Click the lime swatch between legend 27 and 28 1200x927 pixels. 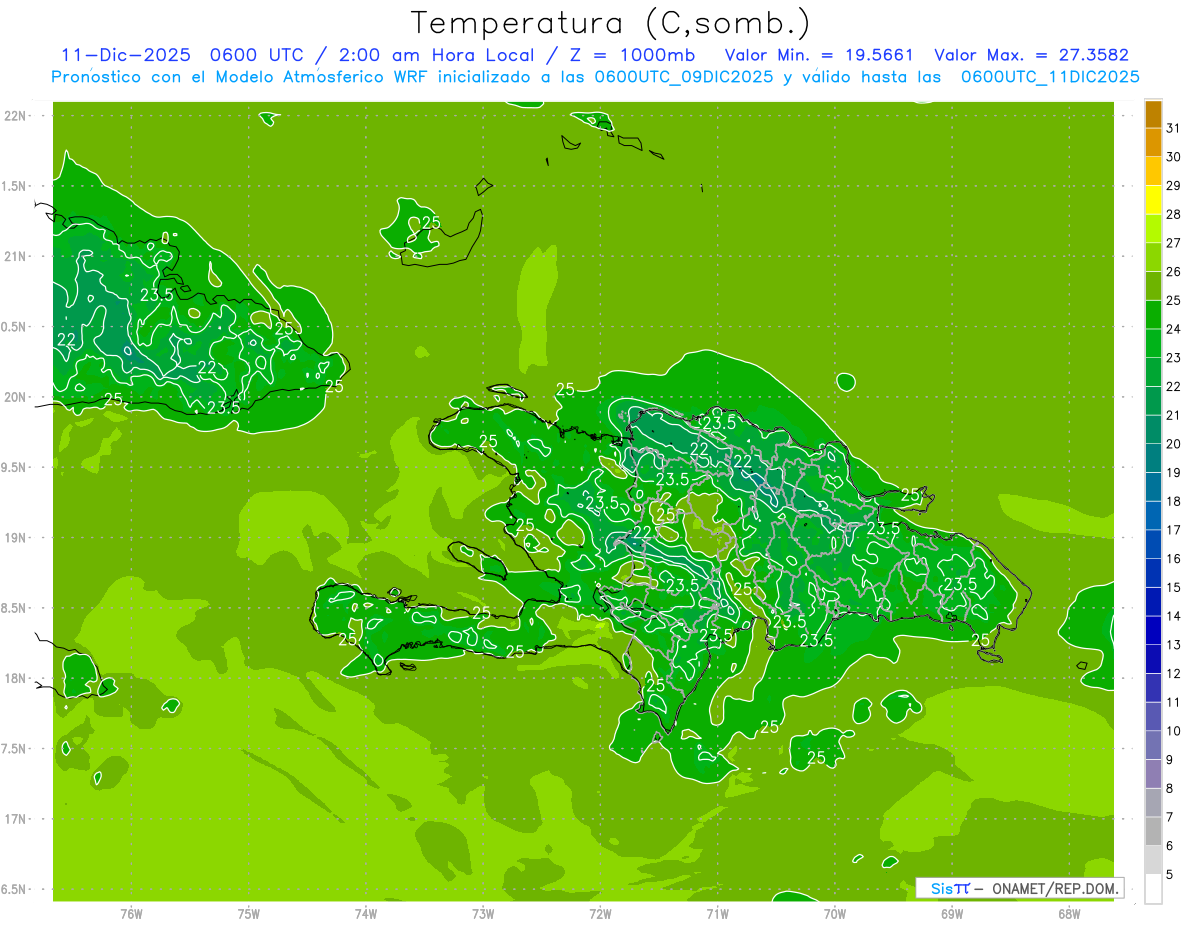point(1153,229)
